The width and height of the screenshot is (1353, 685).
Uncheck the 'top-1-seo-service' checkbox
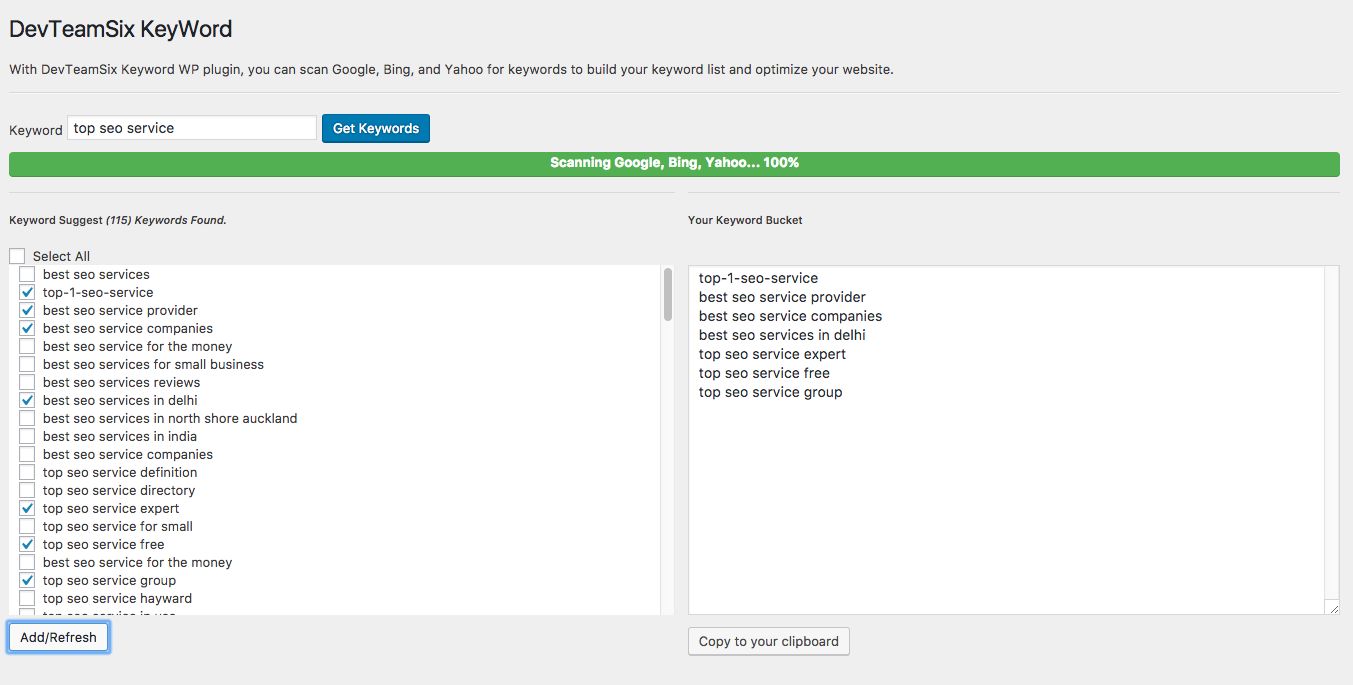[x=27, y=292]
